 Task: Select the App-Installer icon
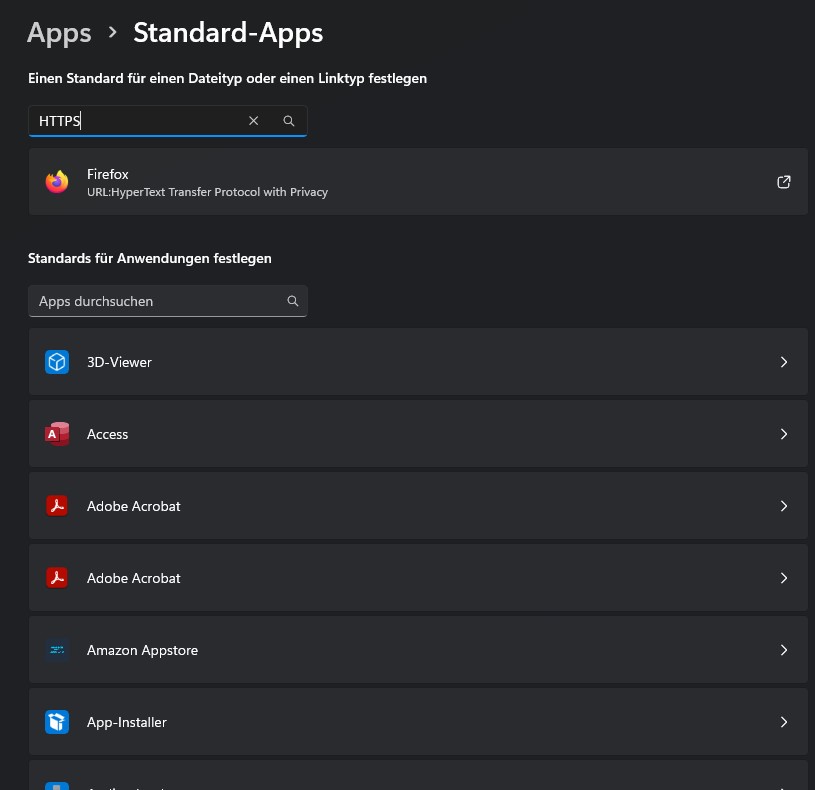coord(57,722)
